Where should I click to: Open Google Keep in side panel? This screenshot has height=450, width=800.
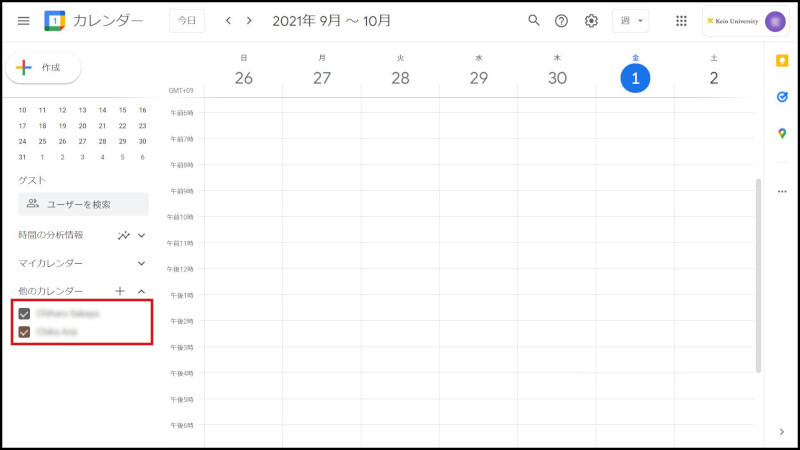pos(782,62)
